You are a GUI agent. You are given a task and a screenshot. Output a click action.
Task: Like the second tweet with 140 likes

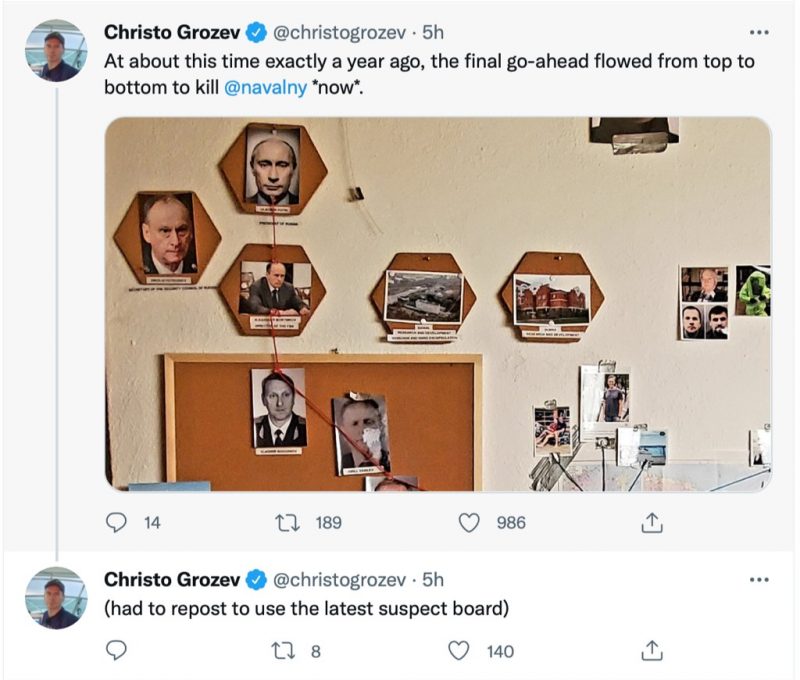(459, 651)
